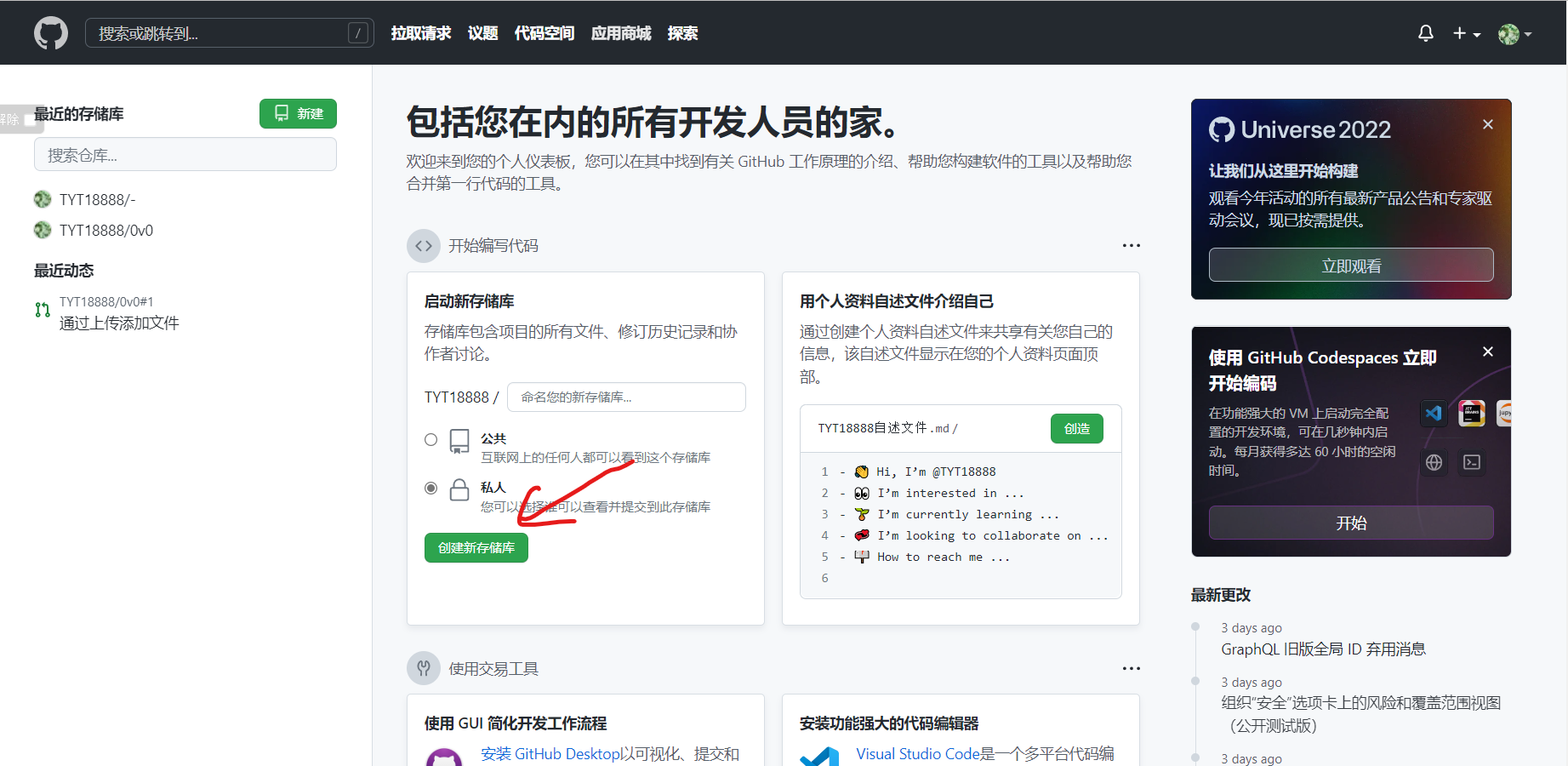Open the 拉取请求 nav item
The width and height of the screenshot is (1568, 766).
coord(421,33)
